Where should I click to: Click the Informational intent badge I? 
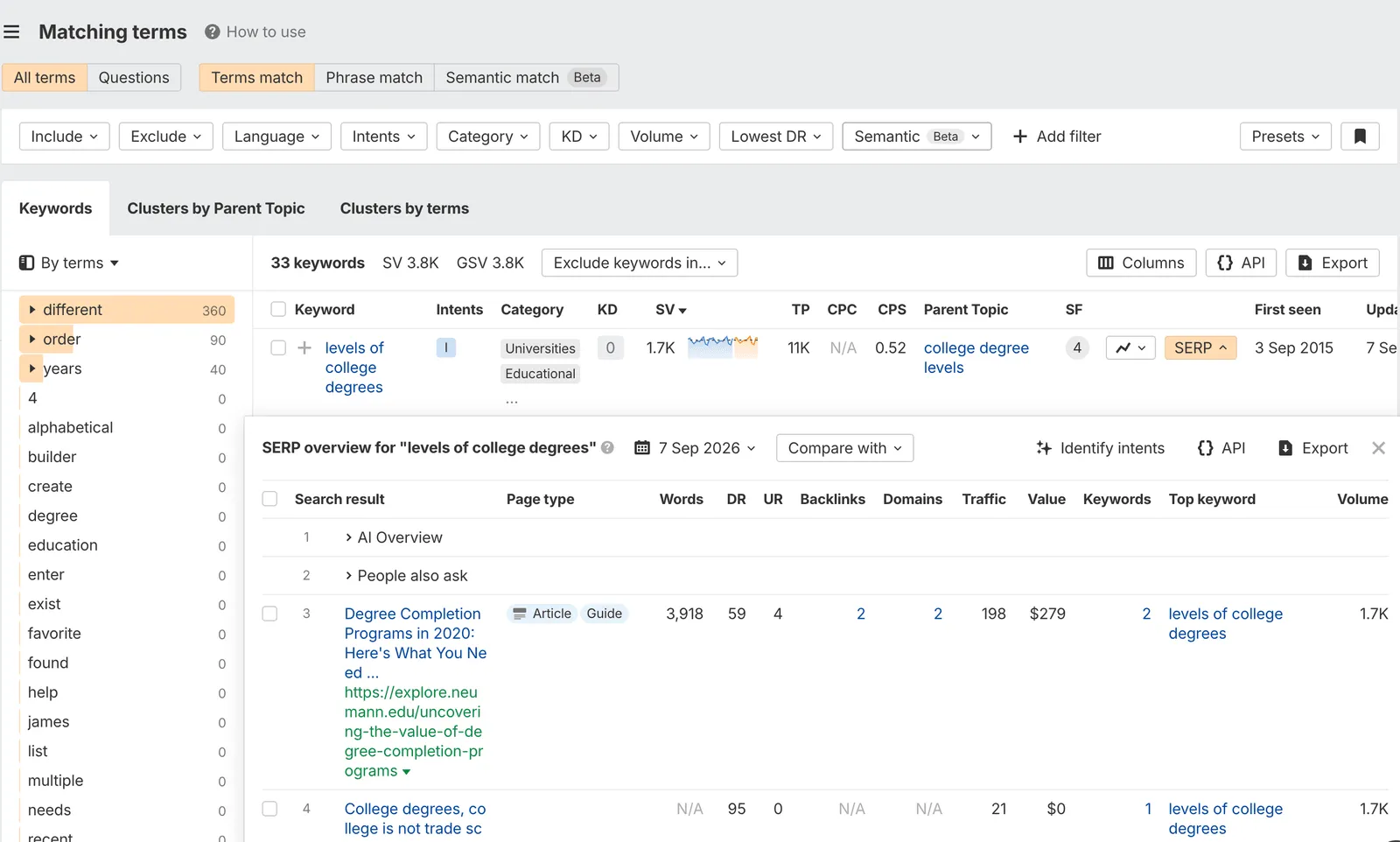point(446,348)
